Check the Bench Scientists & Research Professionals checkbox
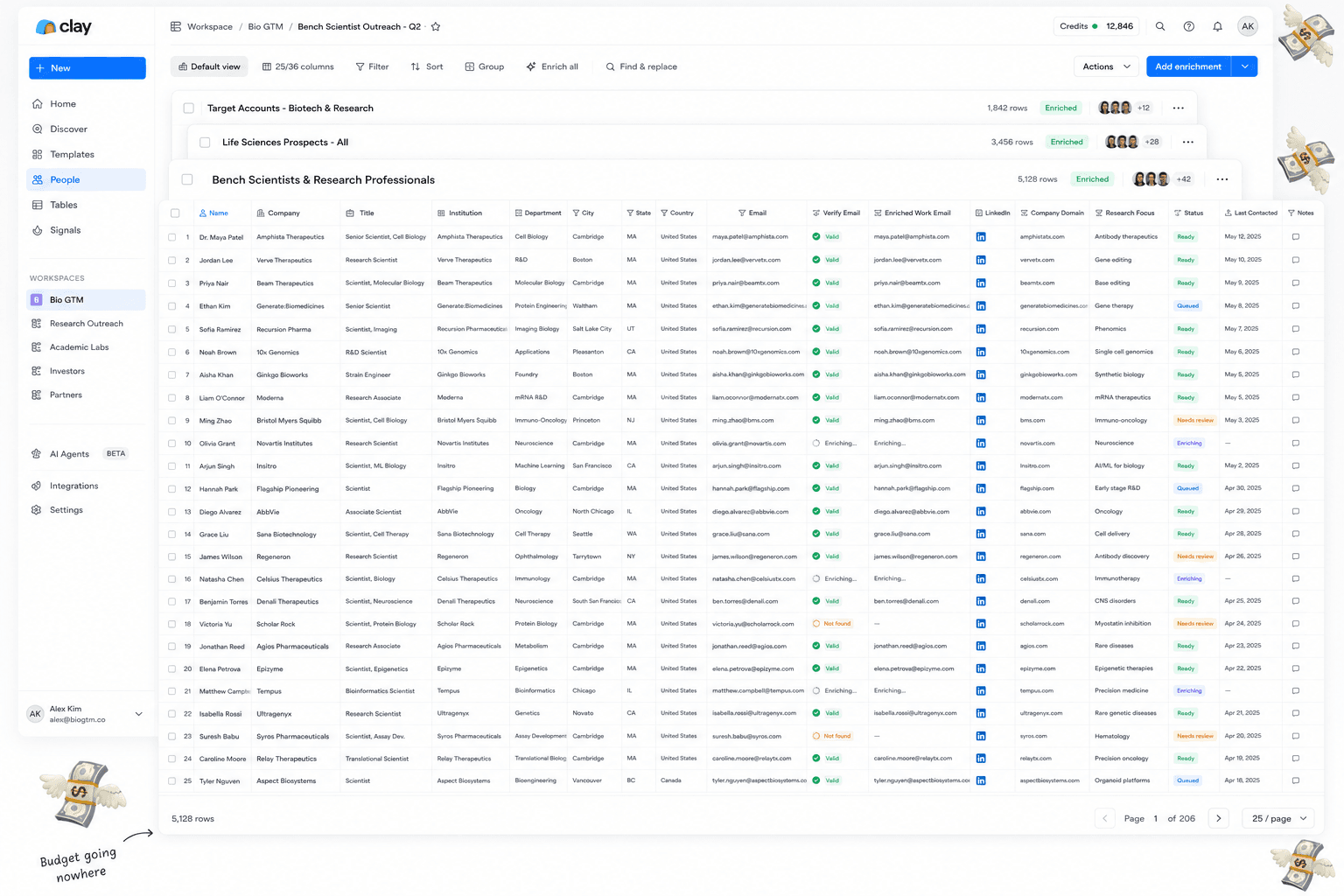Screen dimensions: 1344x896 [187, 179]
